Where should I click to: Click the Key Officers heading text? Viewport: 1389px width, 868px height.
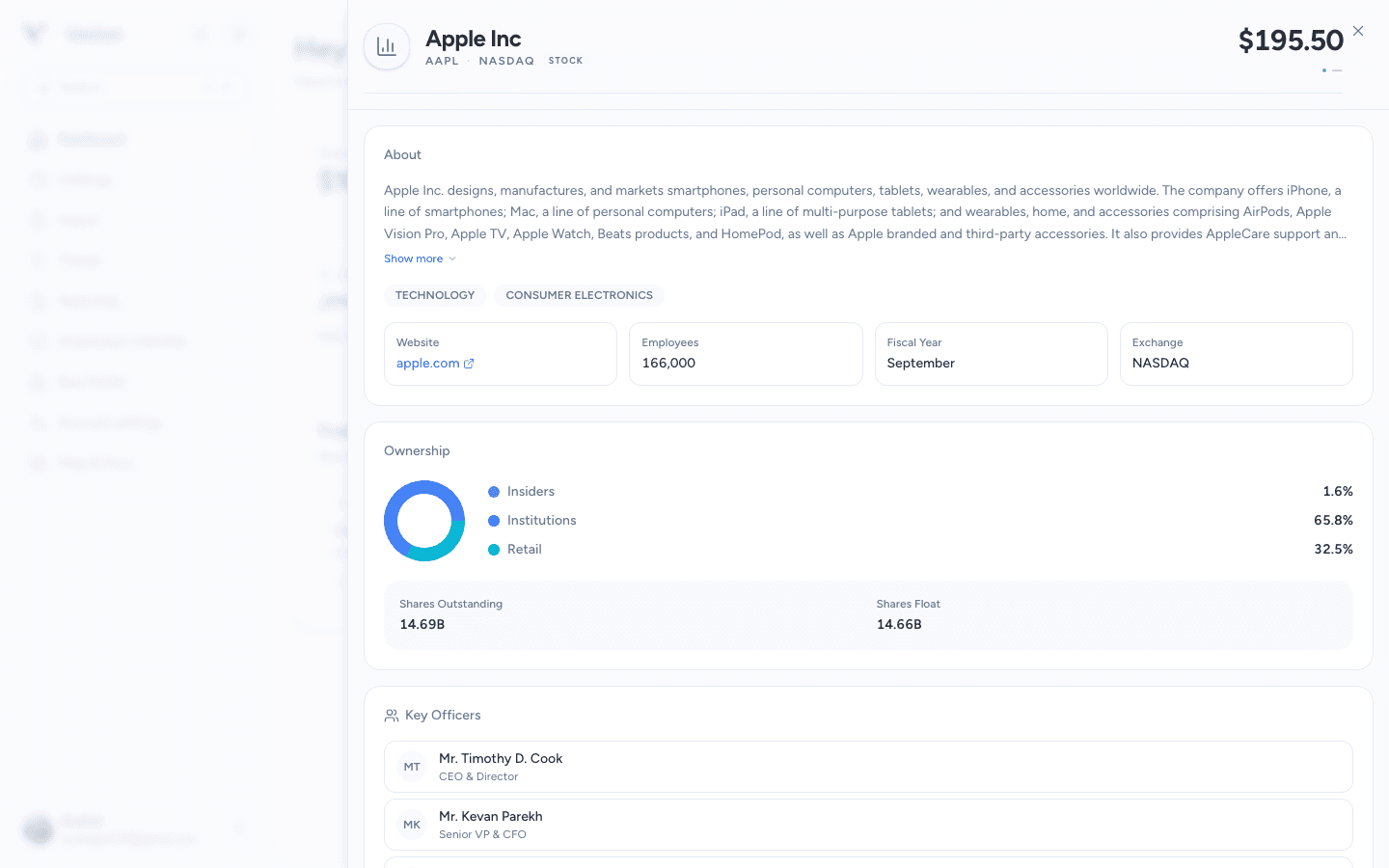click(x=443, y=716)
